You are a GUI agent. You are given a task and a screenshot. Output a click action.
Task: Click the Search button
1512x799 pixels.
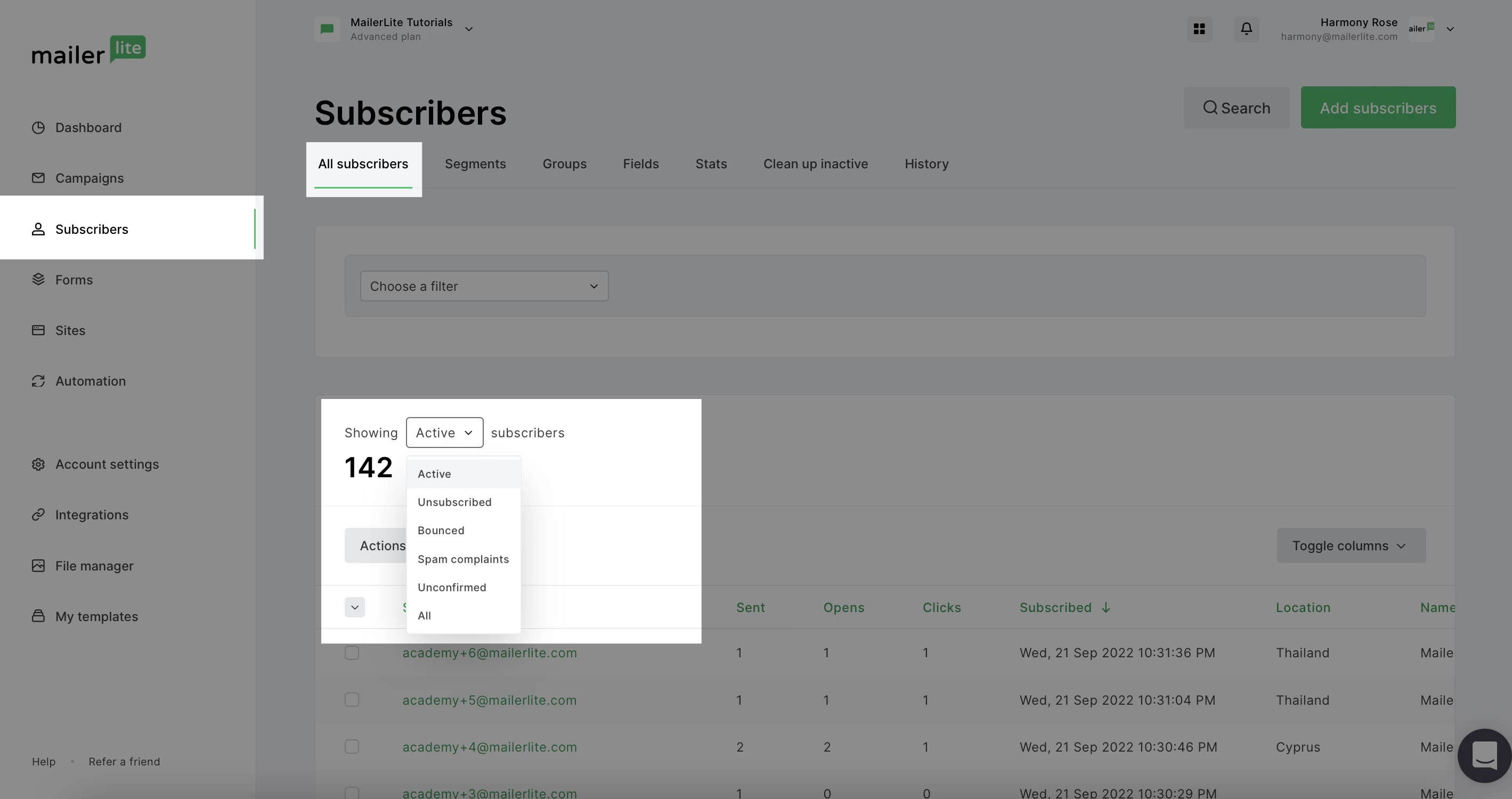(1236, 108)
